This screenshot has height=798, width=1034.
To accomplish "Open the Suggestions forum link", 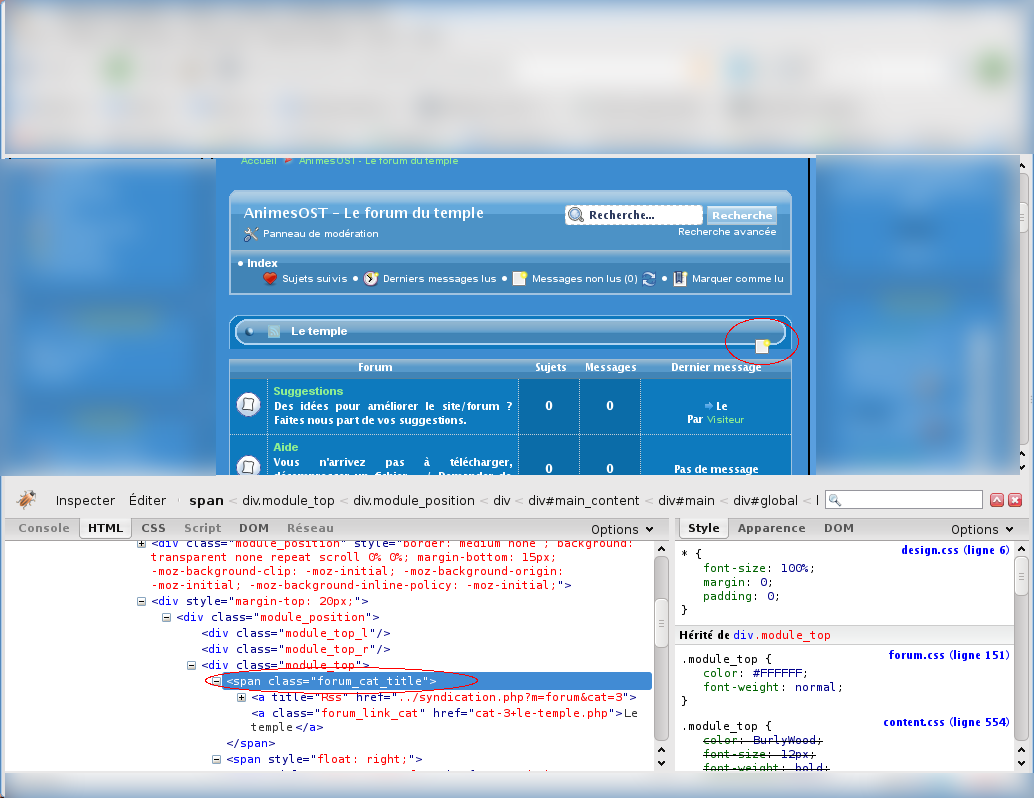I will tap(308, 391).
